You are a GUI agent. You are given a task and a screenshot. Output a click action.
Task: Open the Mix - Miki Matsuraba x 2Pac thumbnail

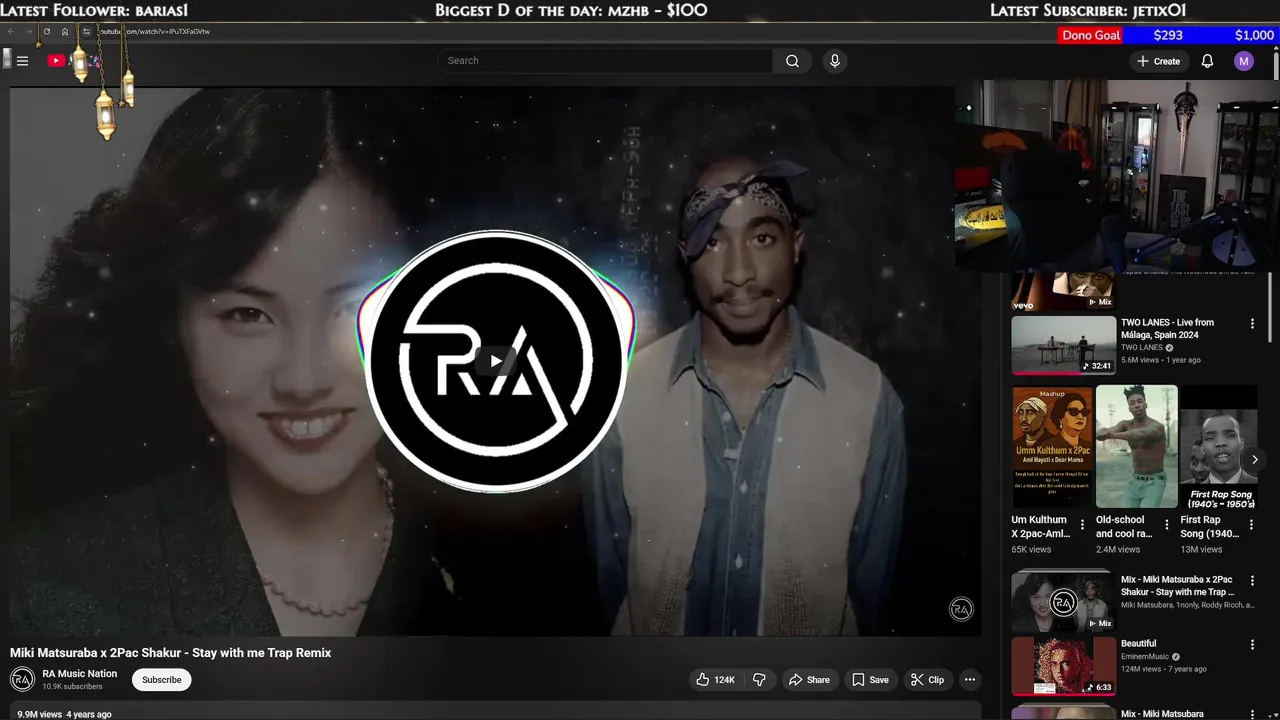click(x=1064, y=602)
